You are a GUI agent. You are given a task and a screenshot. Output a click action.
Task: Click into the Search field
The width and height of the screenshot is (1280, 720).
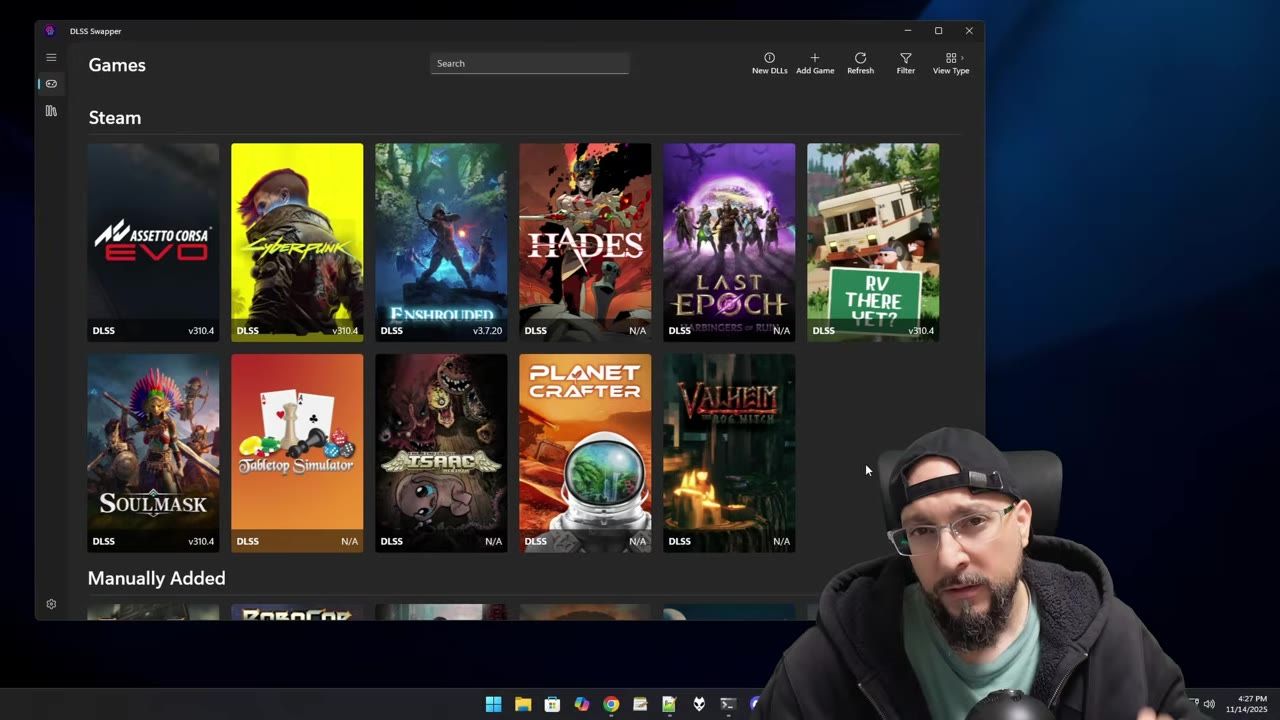coord(530,63)
